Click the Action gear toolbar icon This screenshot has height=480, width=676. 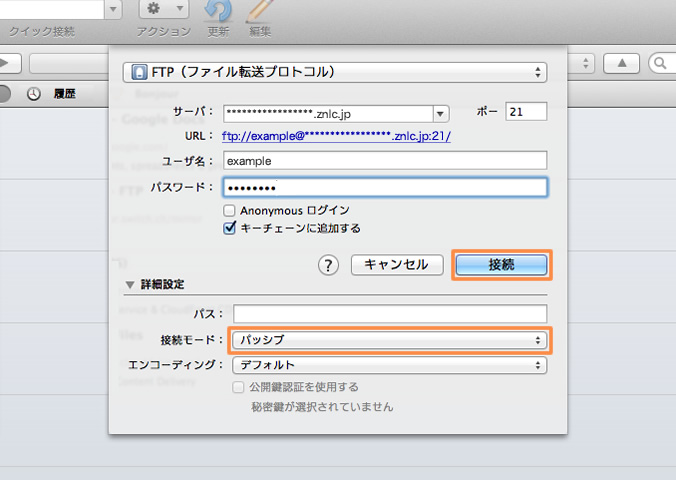tap(164, 9)
